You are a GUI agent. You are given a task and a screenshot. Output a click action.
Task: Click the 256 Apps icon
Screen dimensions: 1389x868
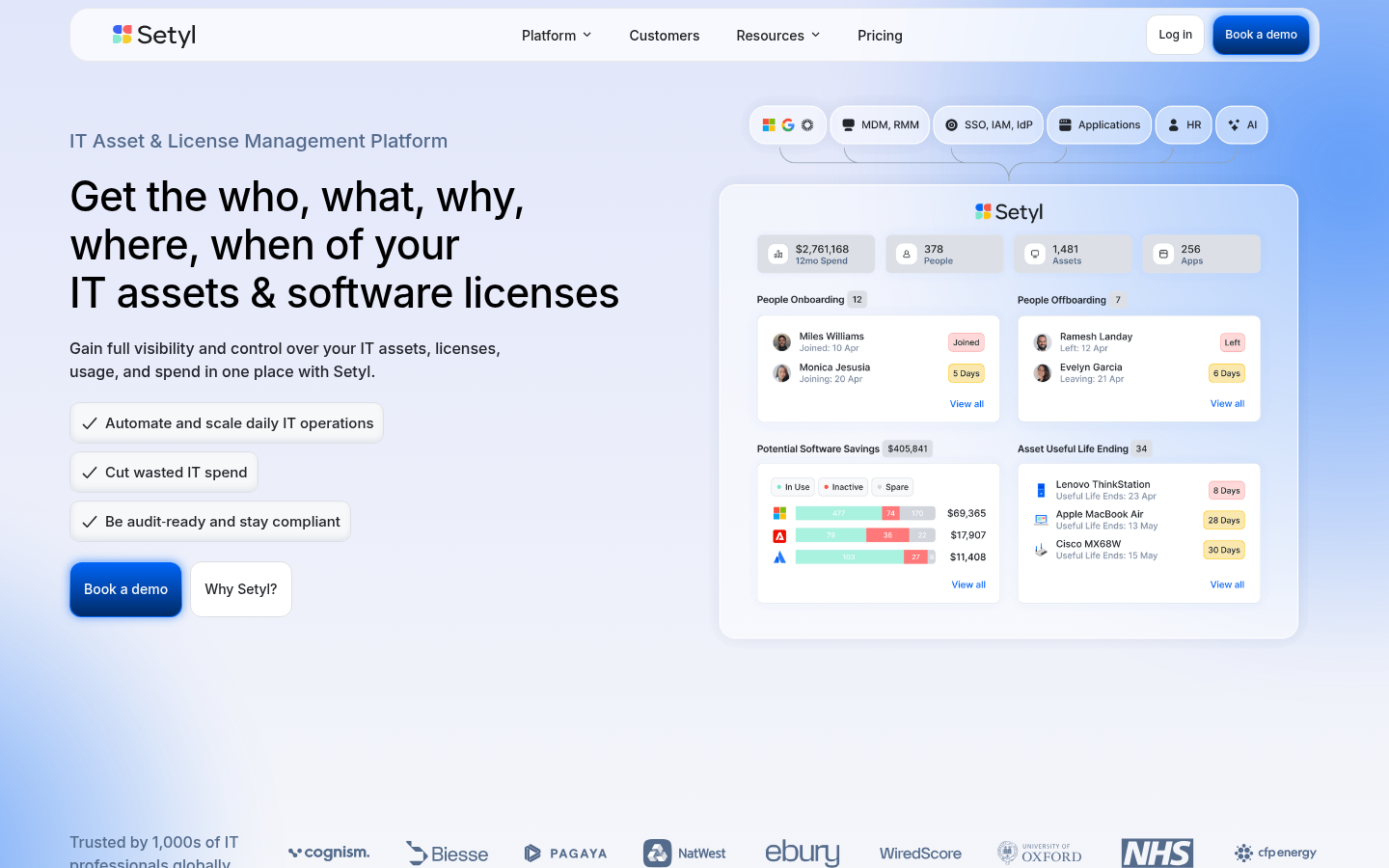click(x=1163, y=255)
